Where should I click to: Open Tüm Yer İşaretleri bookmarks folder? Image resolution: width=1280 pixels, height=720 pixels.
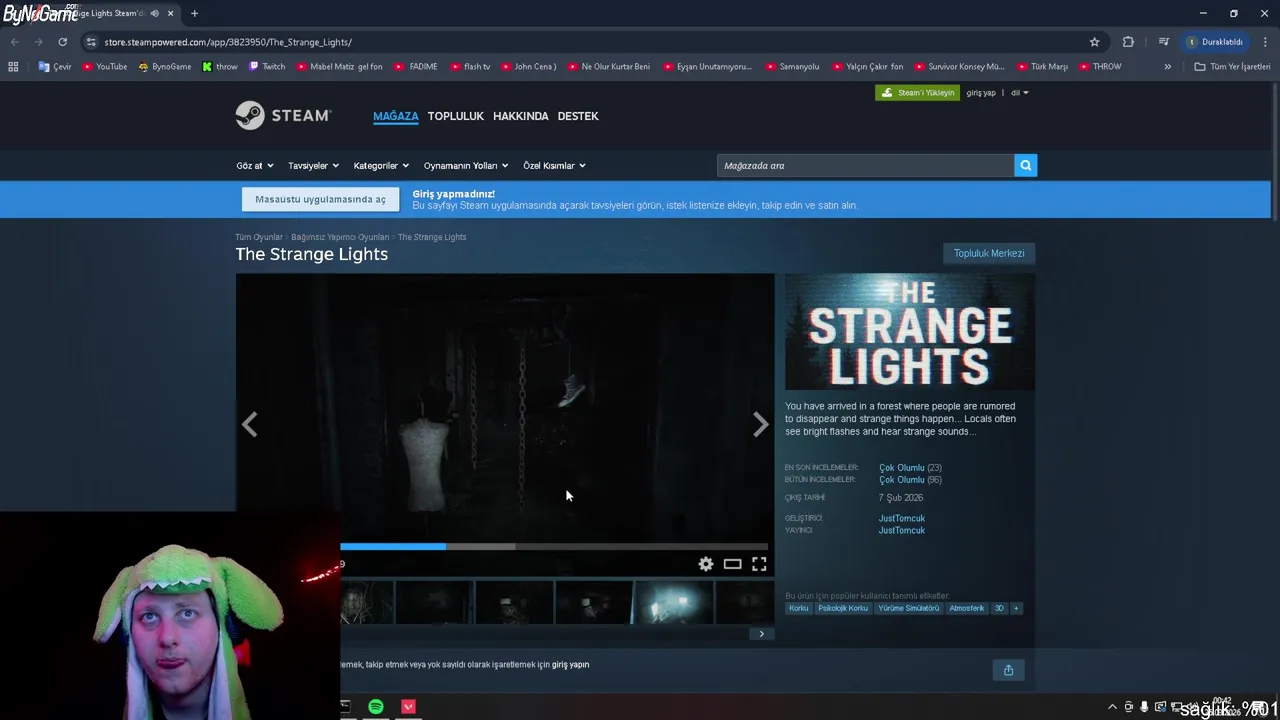(x=1232, y=67)
